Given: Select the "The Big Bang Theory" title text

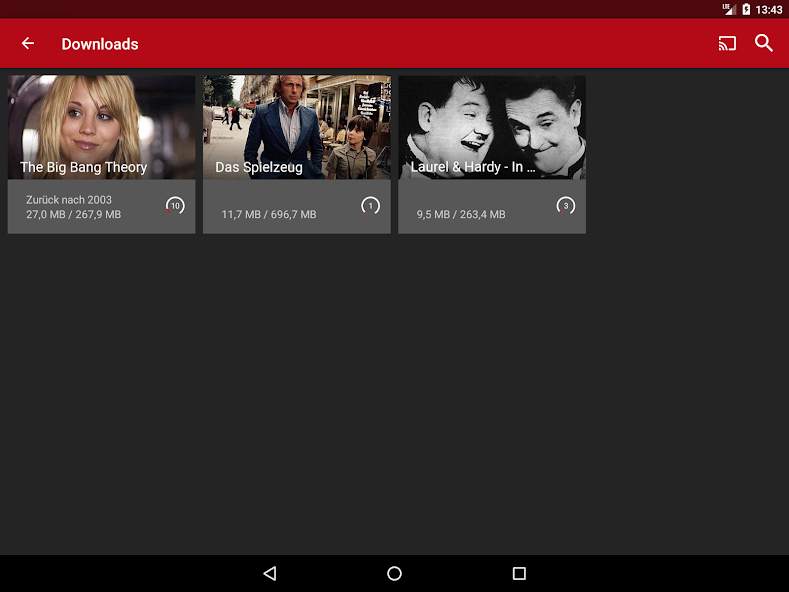Looking at the screenshot, I should tap(84, 167).
